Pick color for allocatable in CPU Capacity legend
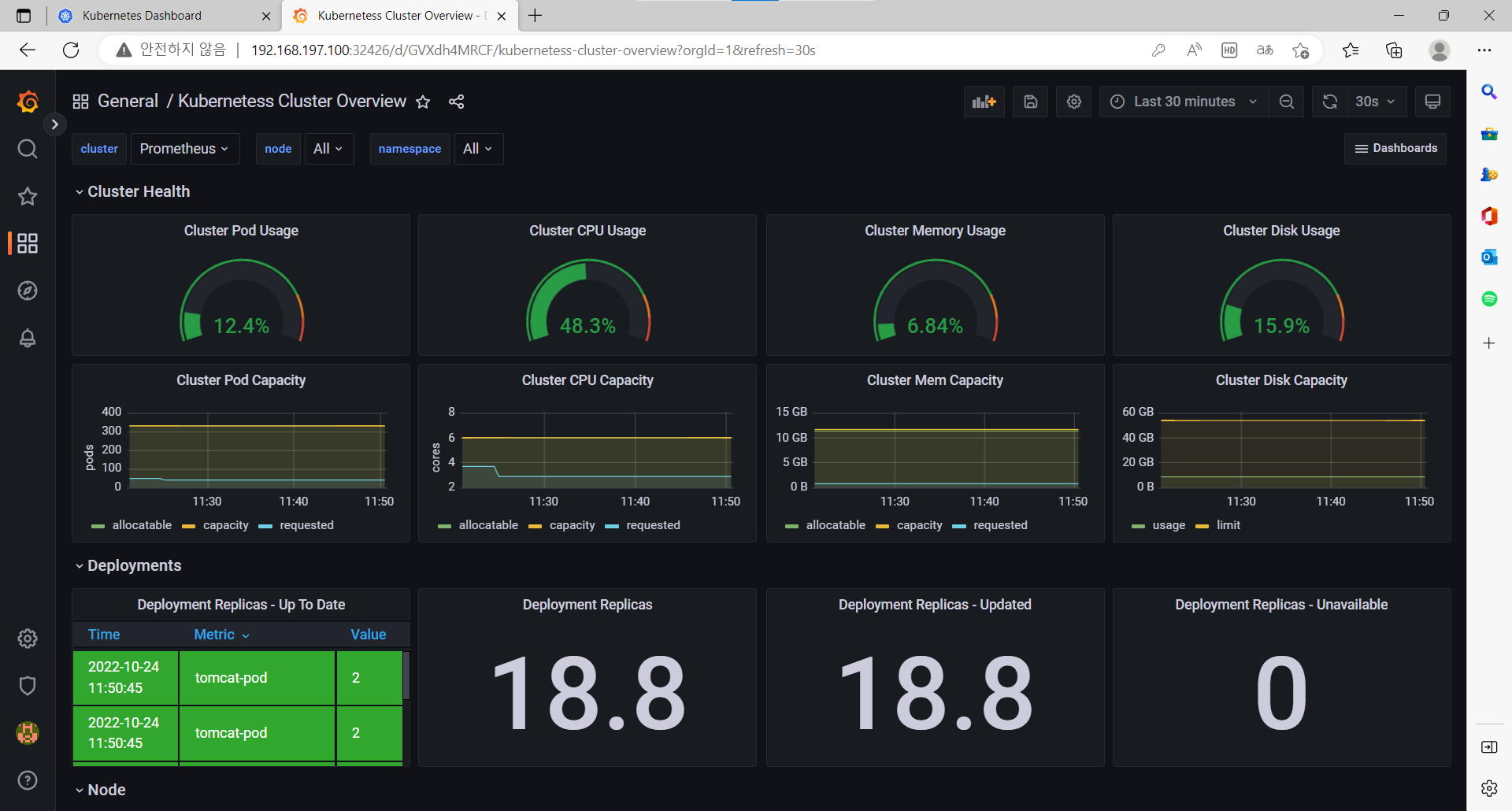This screenshot has width=1512, height=811. coord(444,526)
